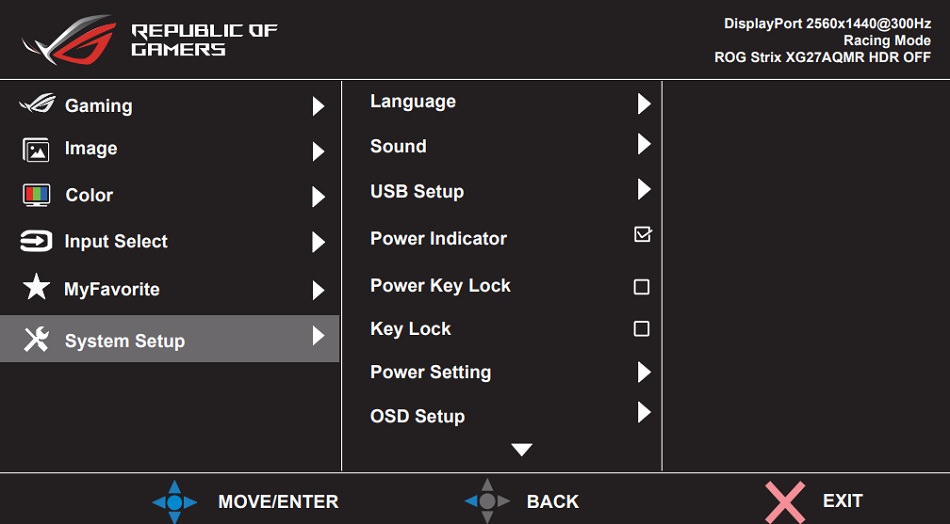Viewport: 950px width, 524px height.
Task: Click the blue Move/Enter directional pad icon
Action: [x=174, y=501]
